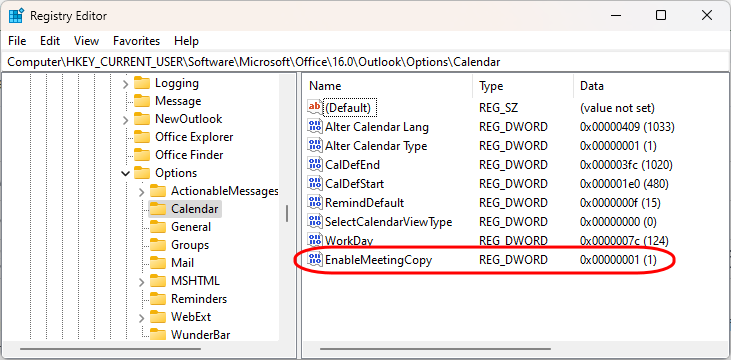Click the folder icon of Office Explorer key

point(142,137)
